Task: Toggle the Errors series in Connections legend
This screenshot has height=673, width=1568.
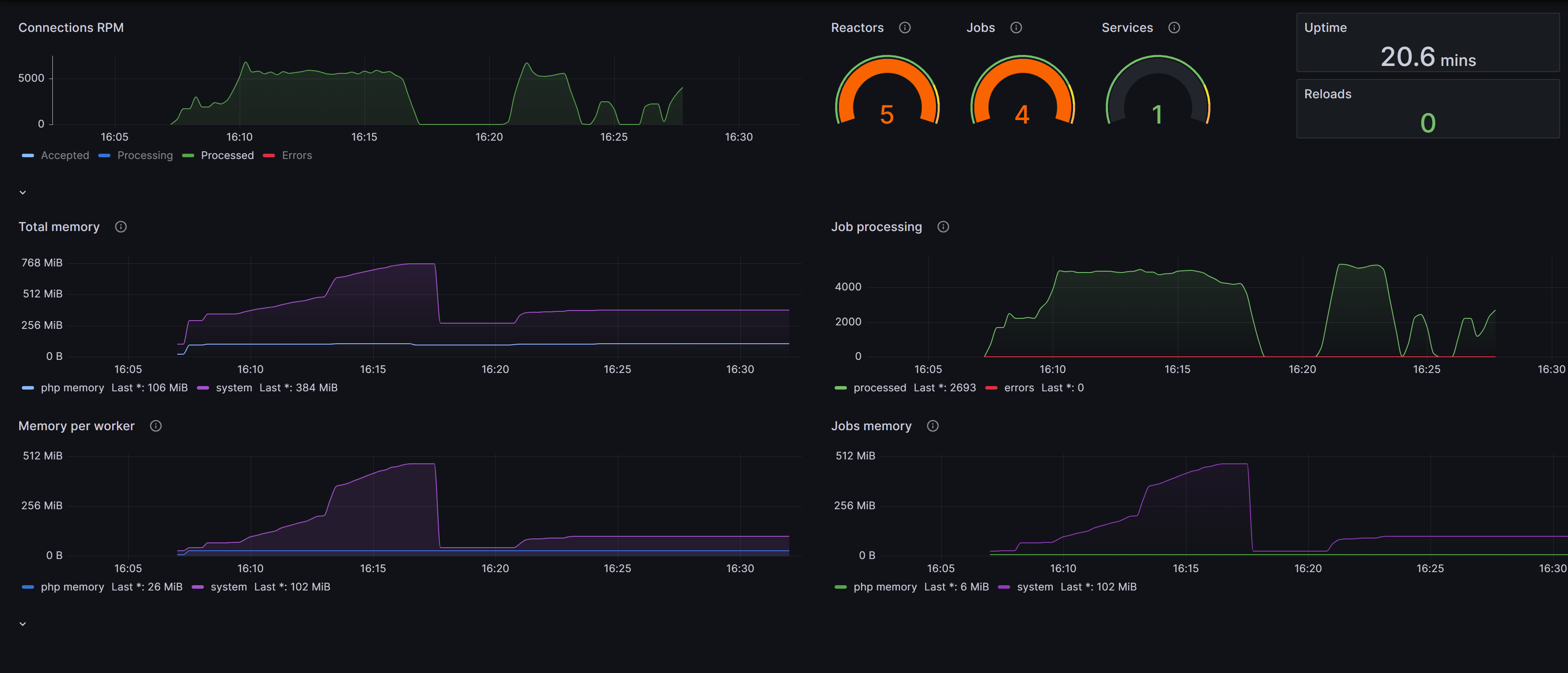Action: (296, 155)
